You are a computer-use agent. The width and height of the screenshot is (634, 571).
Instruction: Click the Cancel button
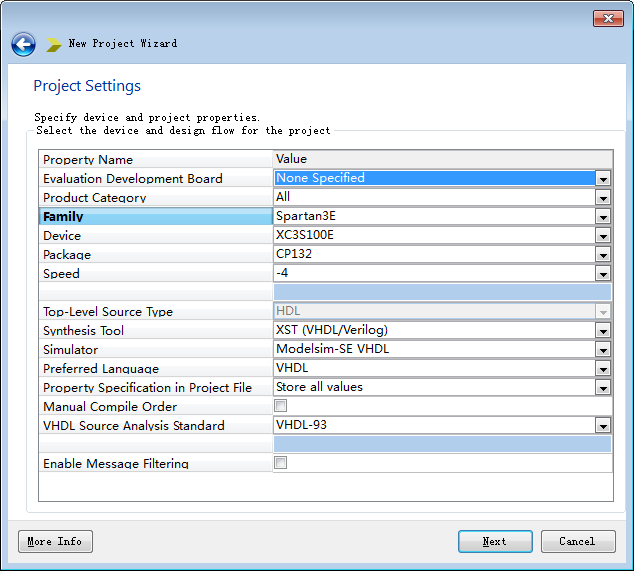578,541
